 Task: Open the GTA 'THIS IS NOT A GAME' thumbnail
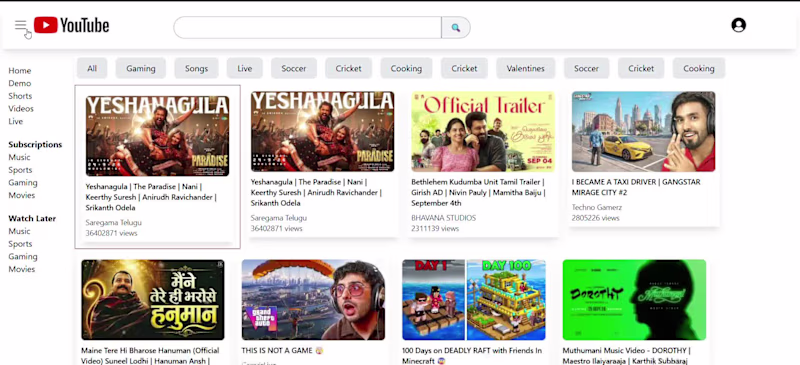313,300
